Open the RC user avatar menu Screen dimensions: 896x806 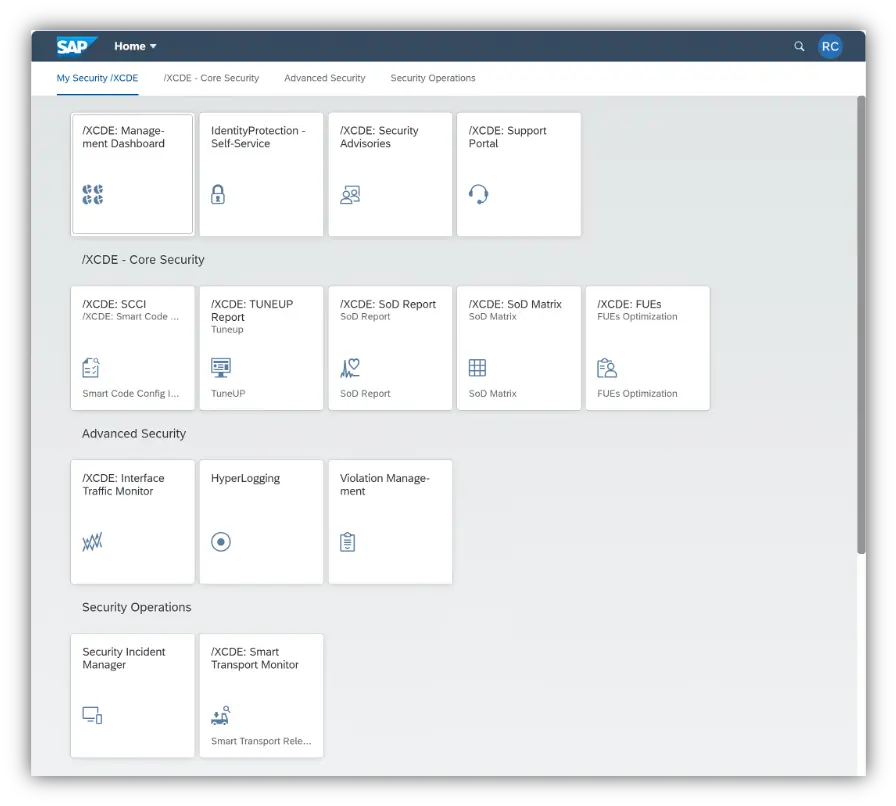(x=830, y=46)
